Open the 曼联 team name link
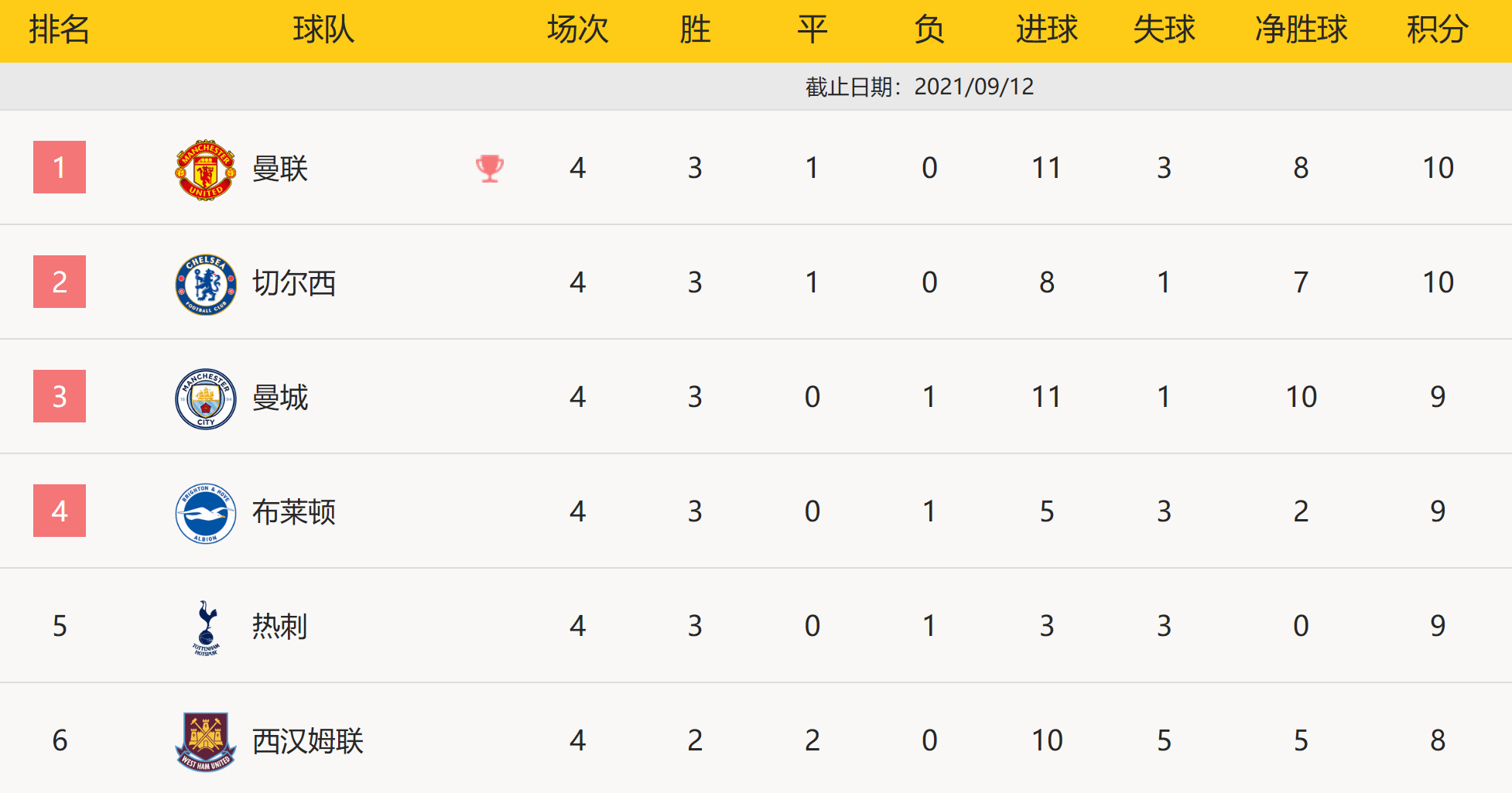The height and width of the screenshot is (793, 1512). 280,169
